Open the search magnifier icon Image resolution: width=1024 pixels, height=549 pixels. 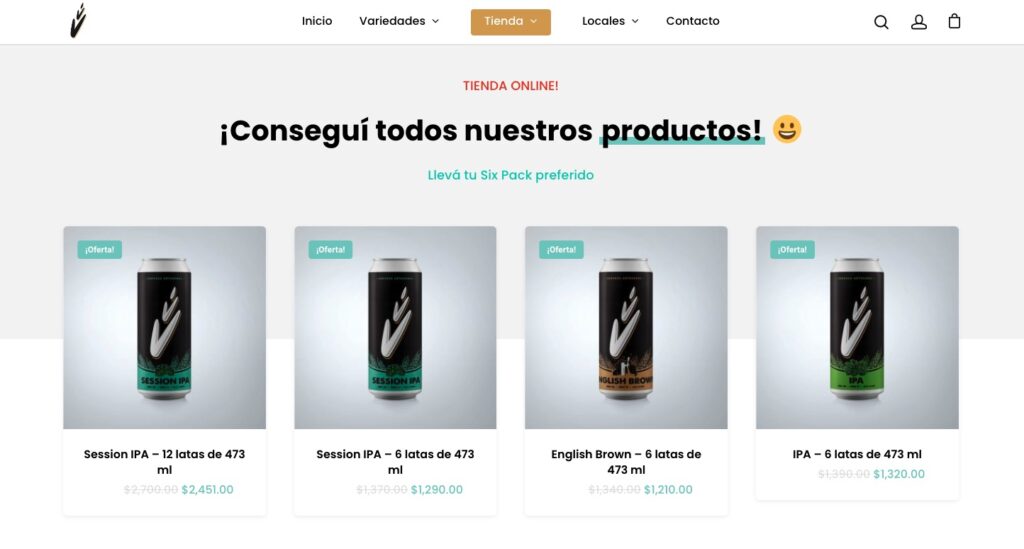881,22
